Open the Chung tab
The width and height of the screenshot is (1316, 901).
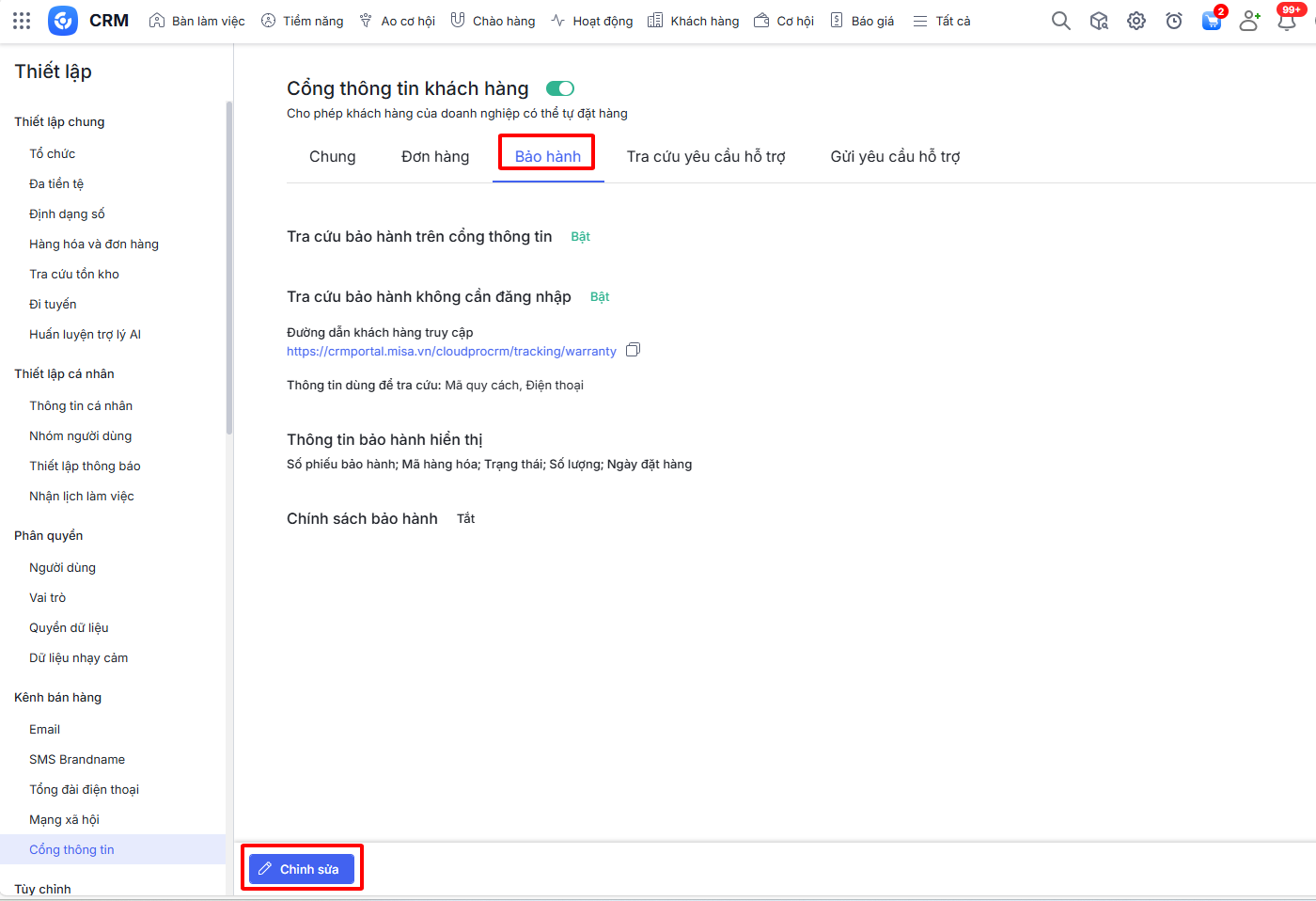coord(333,157)
